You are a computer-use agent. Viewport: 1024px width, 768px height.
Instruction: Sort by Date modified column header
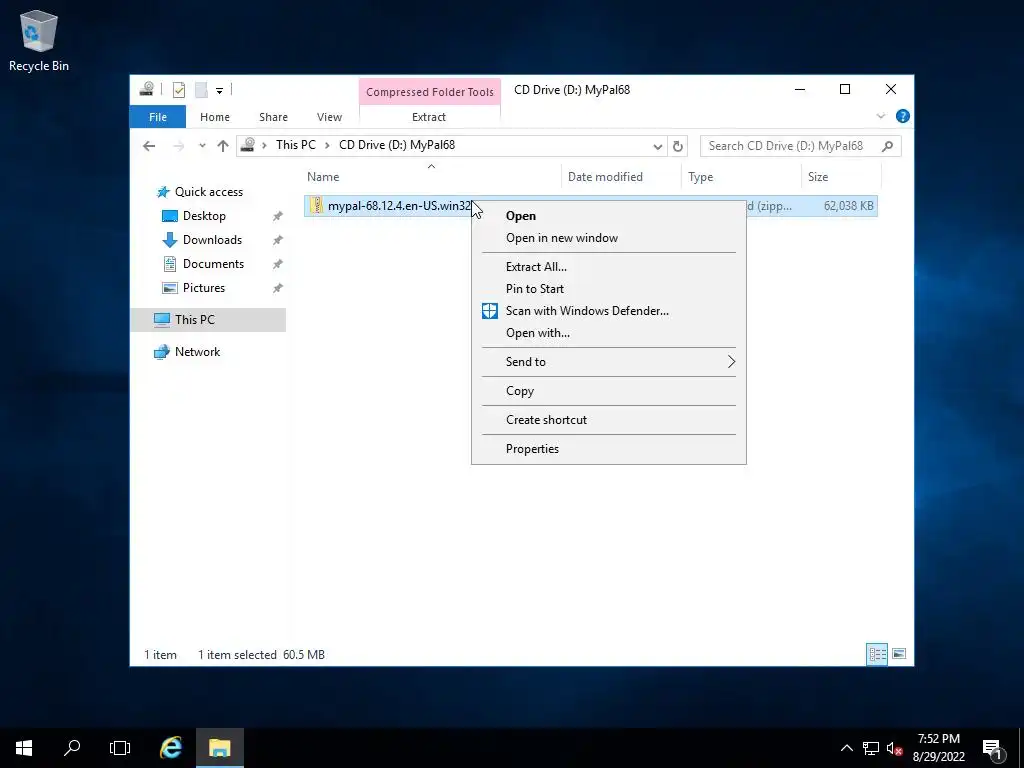(605, 177)
